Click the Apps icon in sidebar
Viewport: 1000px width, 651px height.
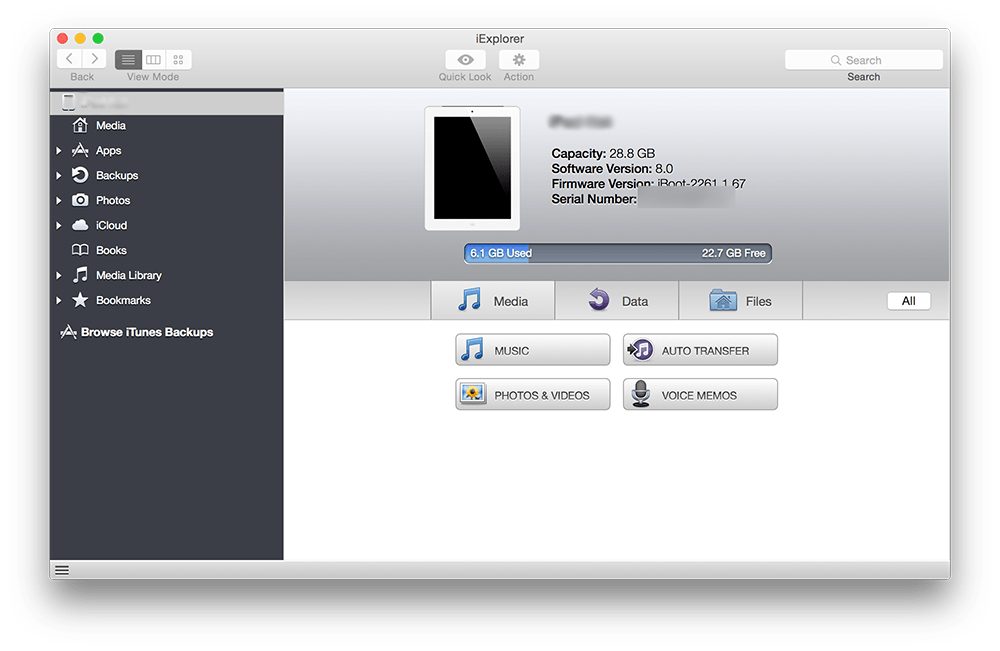[x=80, y=150]
